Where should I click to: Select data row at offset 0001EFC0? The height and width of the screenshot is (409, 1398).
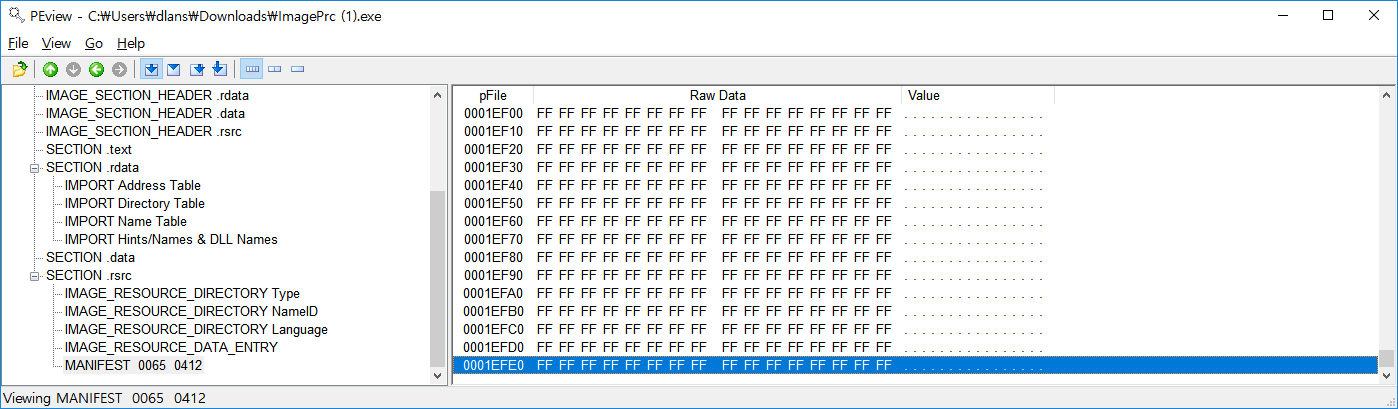coord(915,329)
